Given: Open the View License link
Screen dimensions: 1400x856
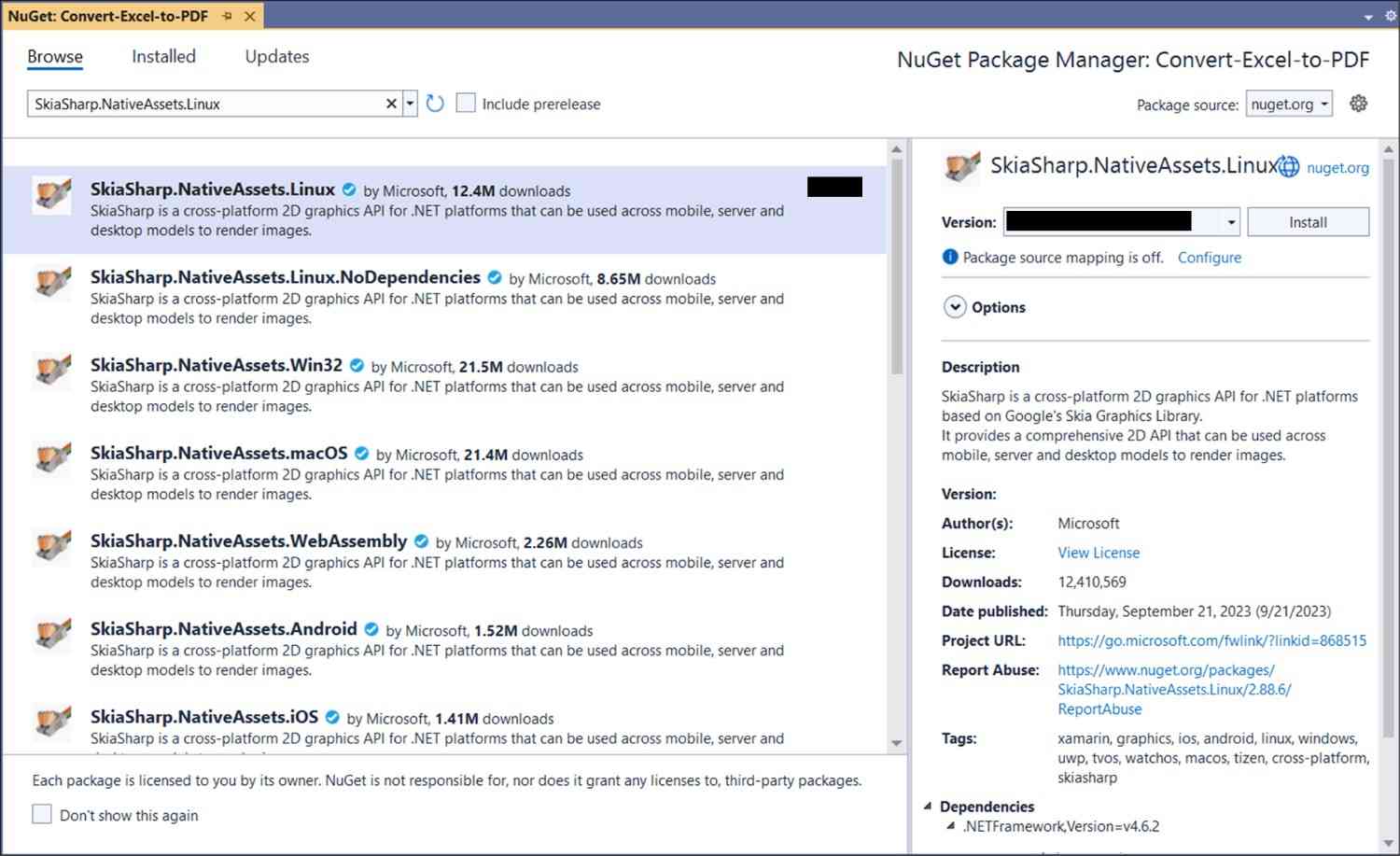Looking at the screenshot, I should 1099,553.
